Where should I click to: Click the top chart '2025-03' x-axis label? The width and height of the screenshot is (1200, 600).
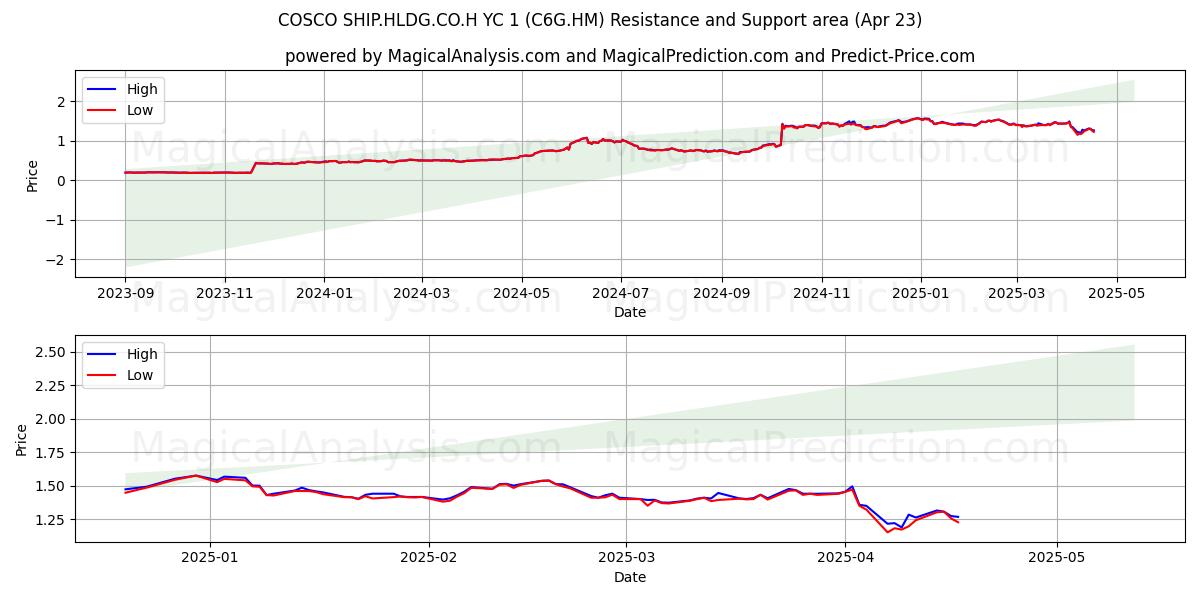[x=1017, y=294]
